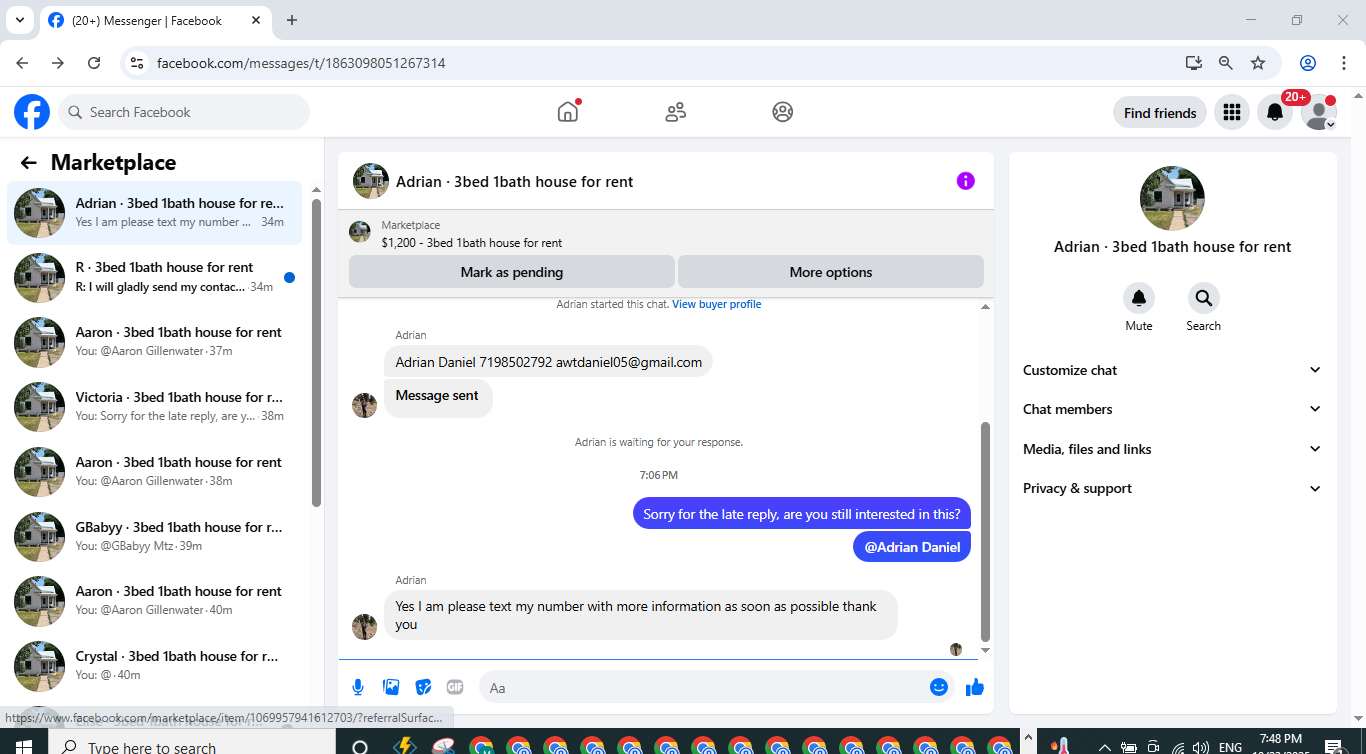Click ENG language indicator in taskbar
Viewport: 1366px width, 754px height.
1230,747
